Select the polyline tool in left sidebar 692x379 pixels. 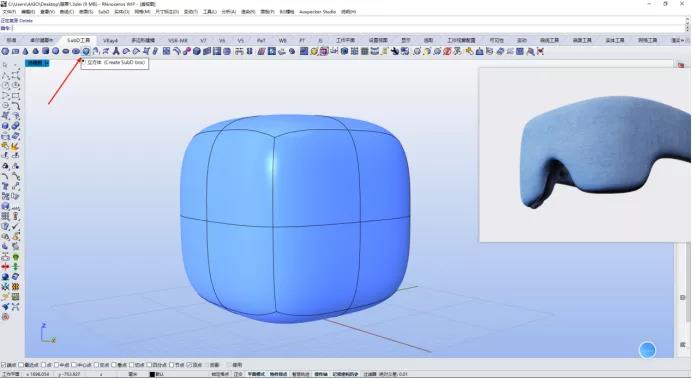5,75
